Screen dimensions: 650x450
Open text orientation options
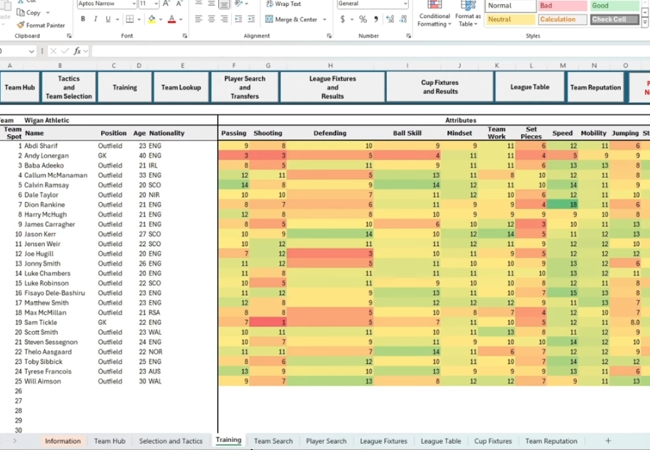238,4
